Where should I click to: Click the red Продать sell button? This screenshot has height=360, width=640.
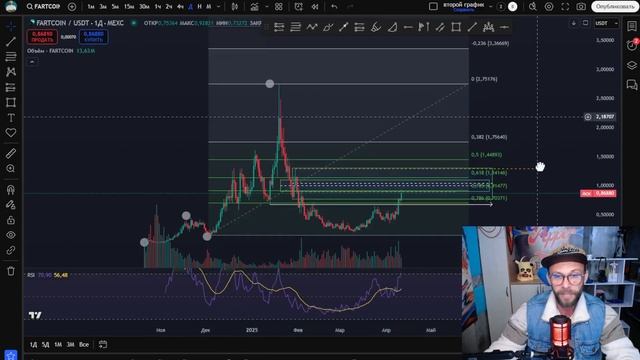[x=42, y=37]
